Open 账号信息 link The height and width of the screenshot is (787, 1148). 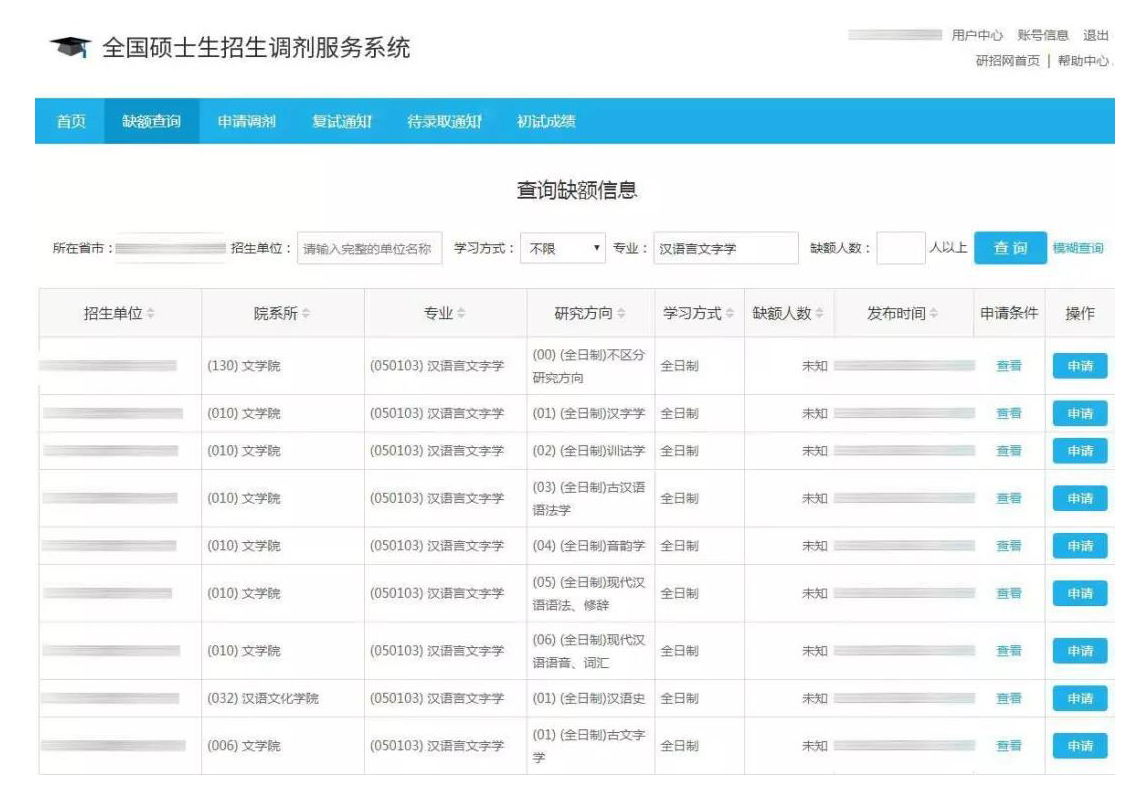[1043, 35]
